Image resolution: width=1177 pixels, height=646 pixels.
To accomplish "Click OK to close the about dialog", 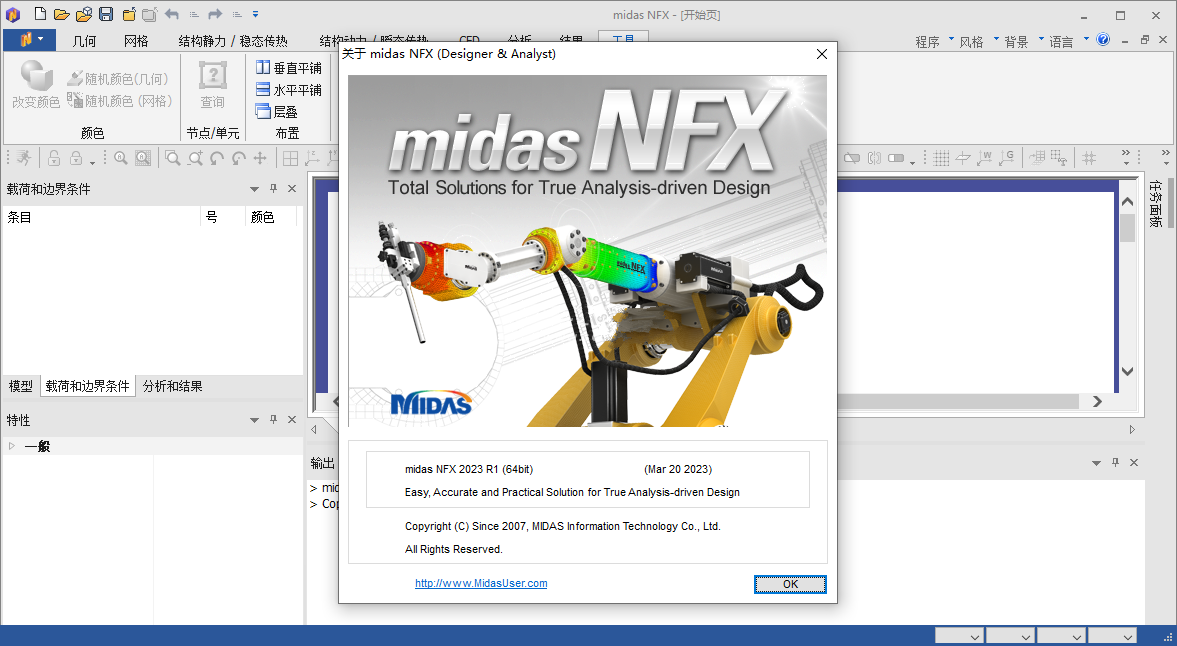I will coord(789,584).
